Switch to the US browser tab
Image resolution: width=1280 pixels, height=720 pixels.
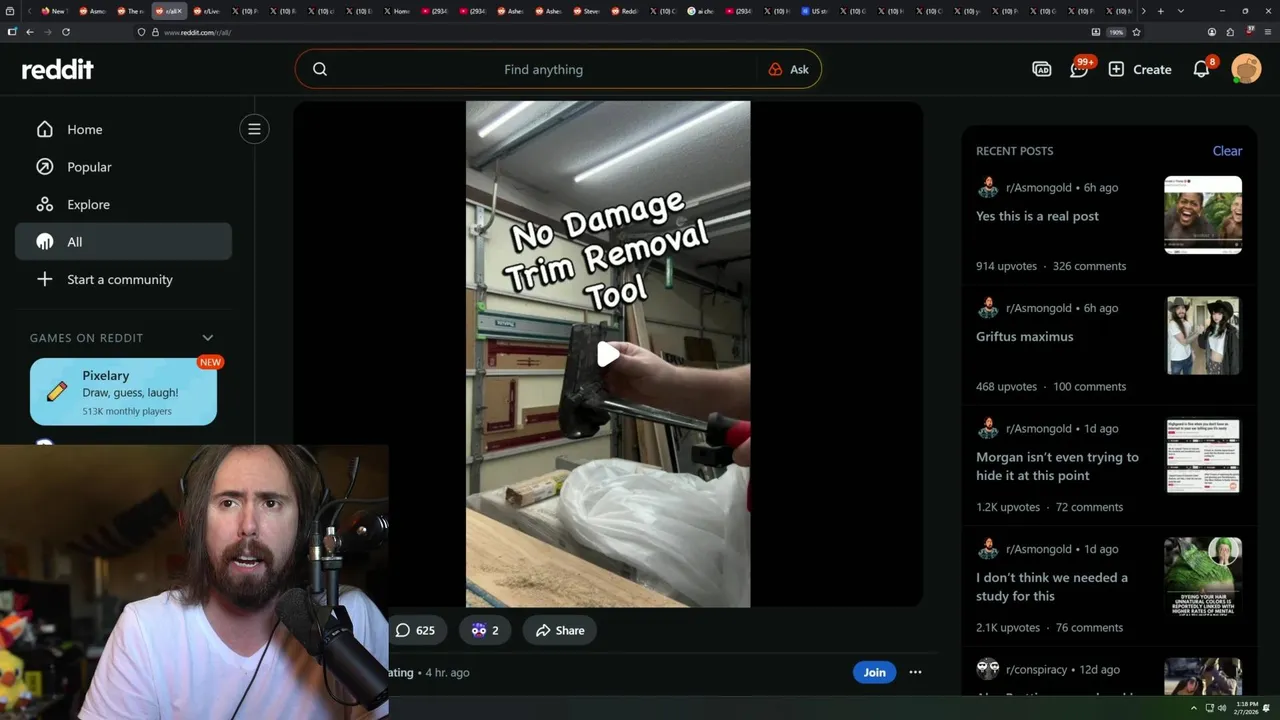tap(815, 11)
